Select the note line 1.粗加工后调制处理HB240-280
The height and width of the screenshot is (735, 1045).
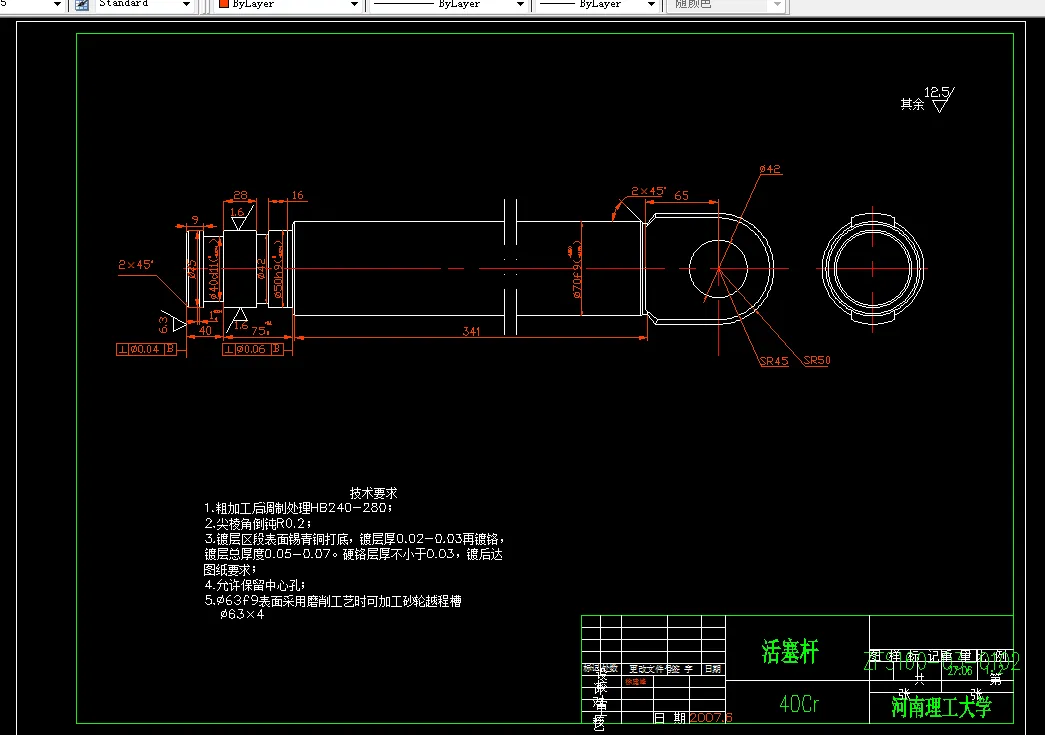tap(298, 508)
